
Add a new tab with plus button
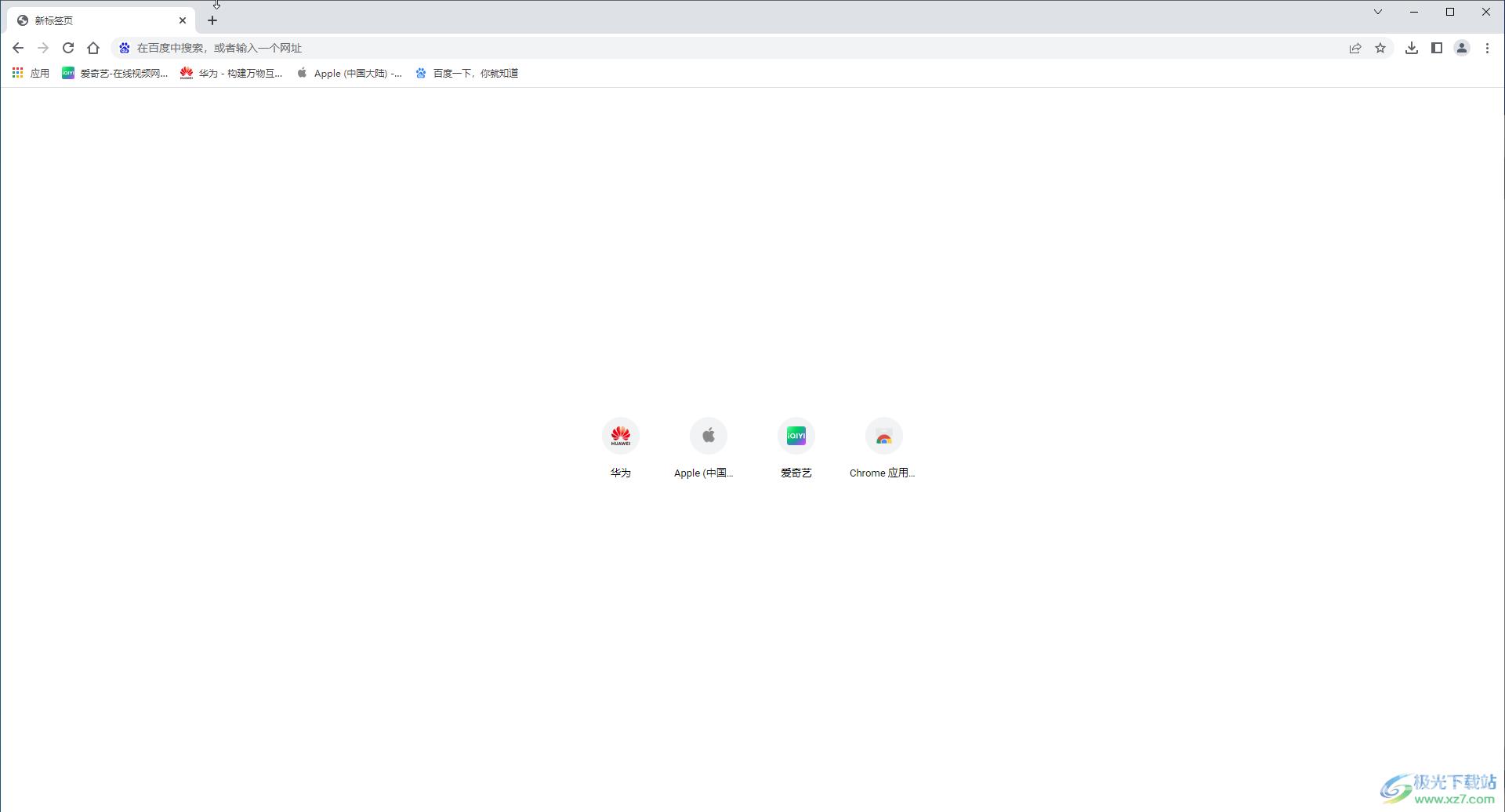(x=212, y=20)
